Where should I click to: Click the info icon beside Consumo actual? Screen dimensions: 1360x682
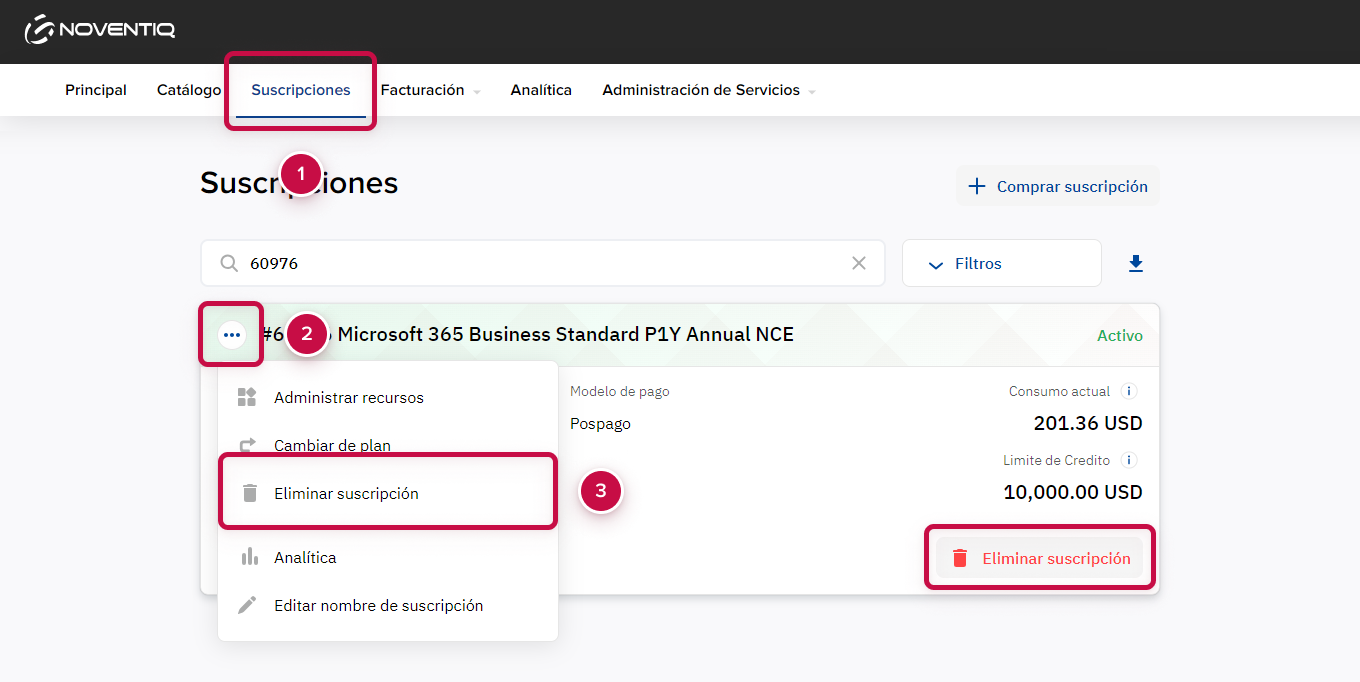tap(1129, 391)
